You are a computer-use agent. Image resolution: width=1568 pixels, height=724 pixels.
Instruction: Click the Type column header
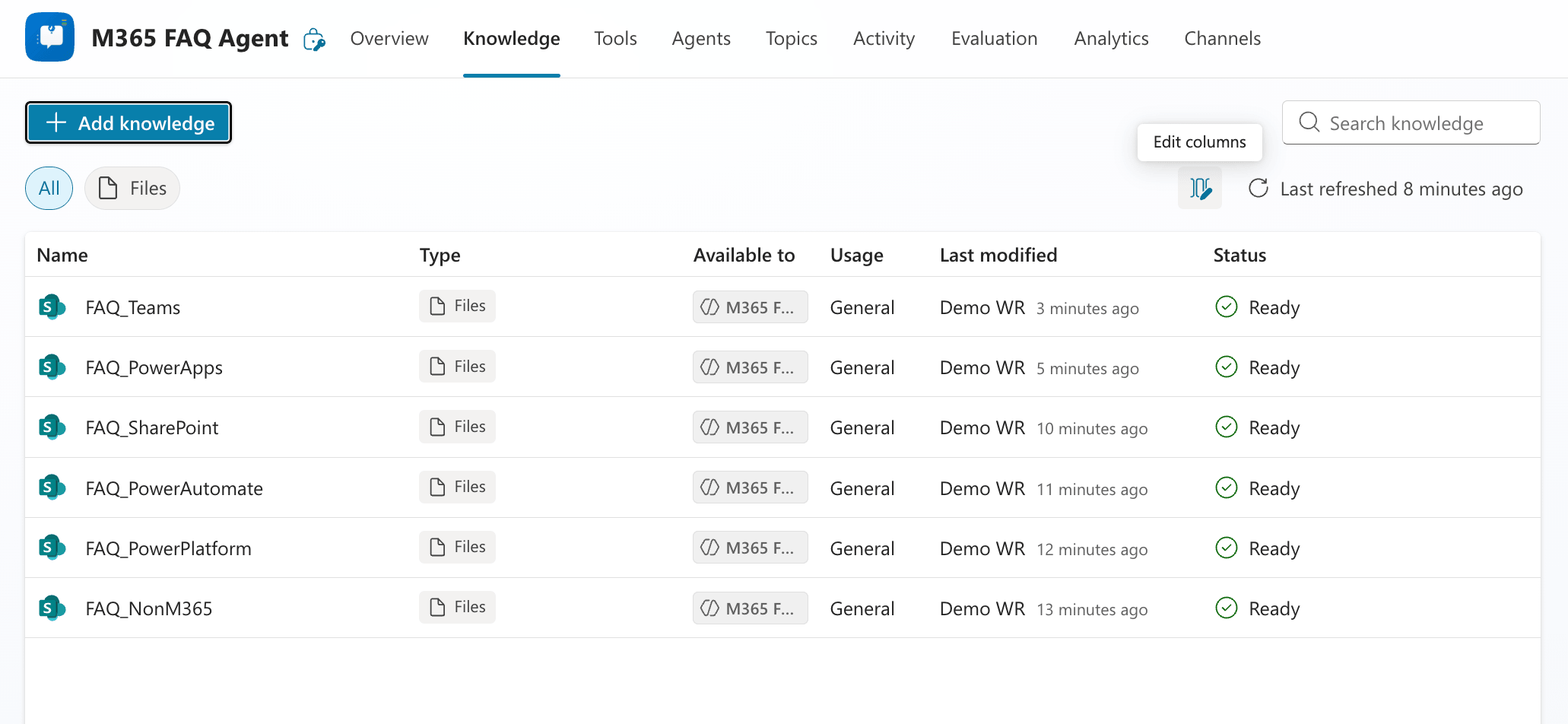(440, 256)
